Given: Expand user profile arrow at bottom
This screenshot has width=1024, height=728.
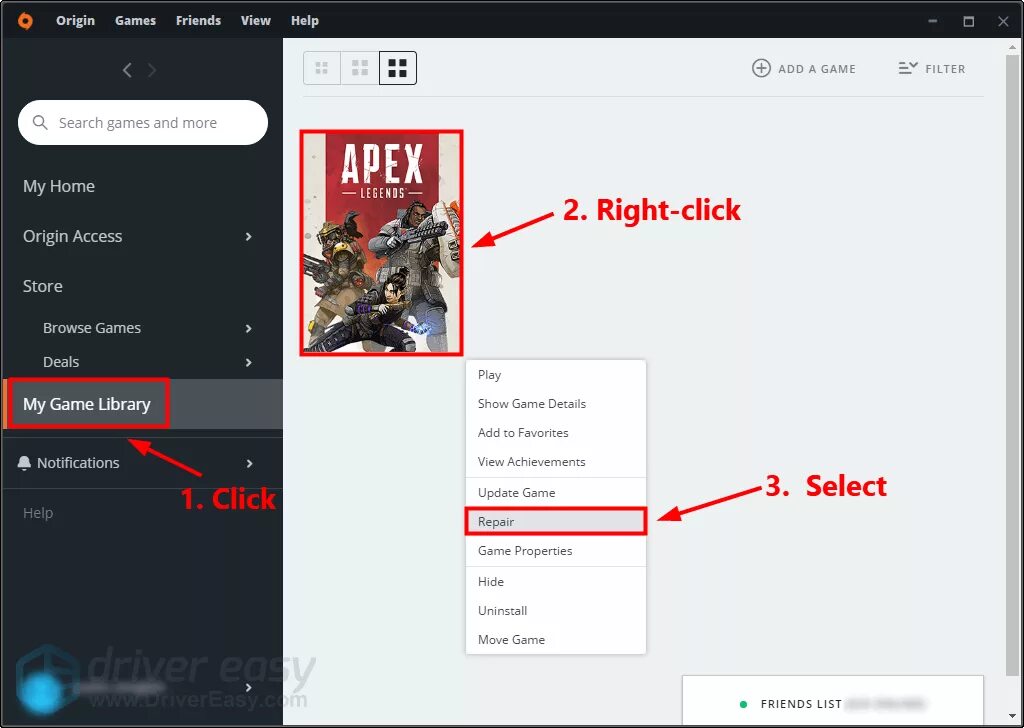Looking at the screenshot, I should pos(248,688).
